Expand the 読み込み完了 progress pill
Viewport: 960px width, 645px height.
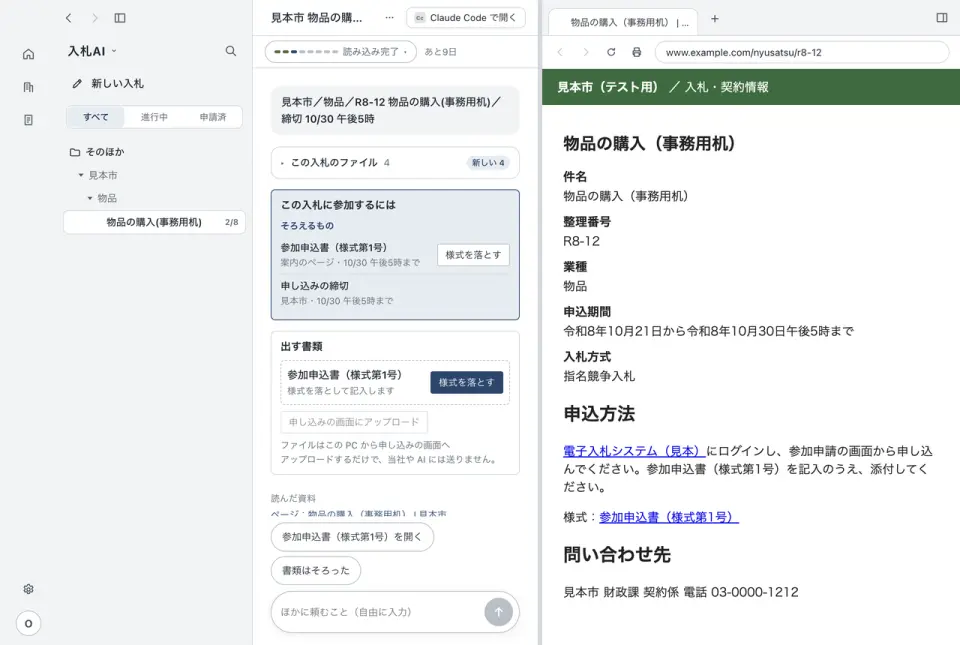pos(340,52)
